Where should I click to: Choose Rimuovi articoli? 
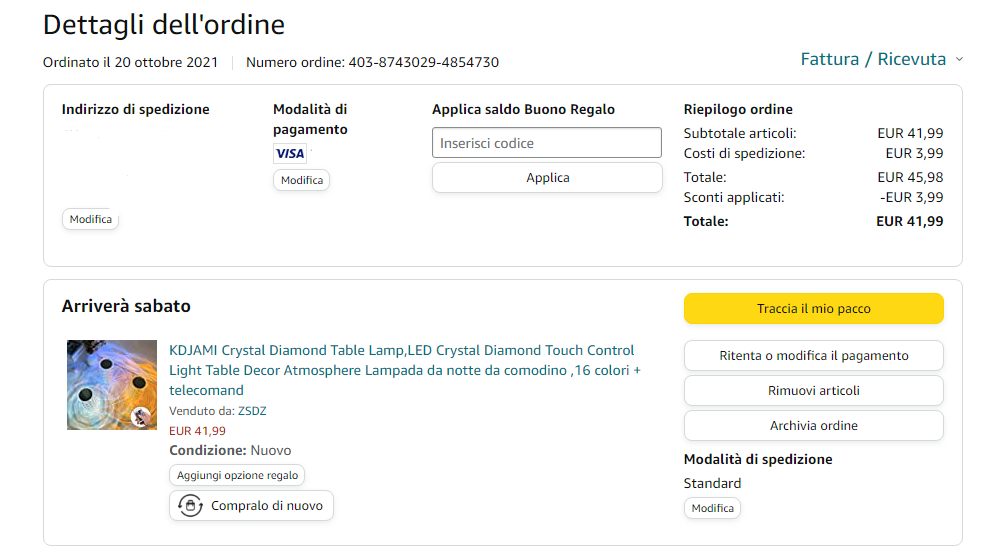[x=813, y=391]
